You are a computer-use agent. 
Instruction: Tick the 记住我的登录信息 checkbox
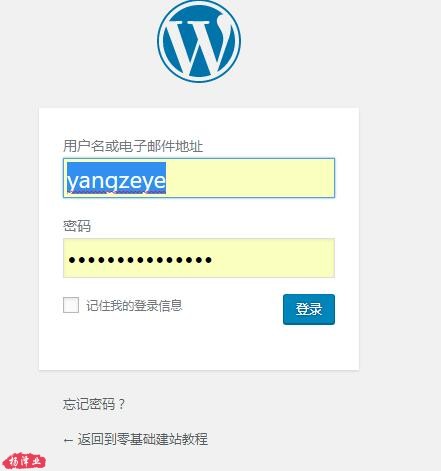coord(71,305)
